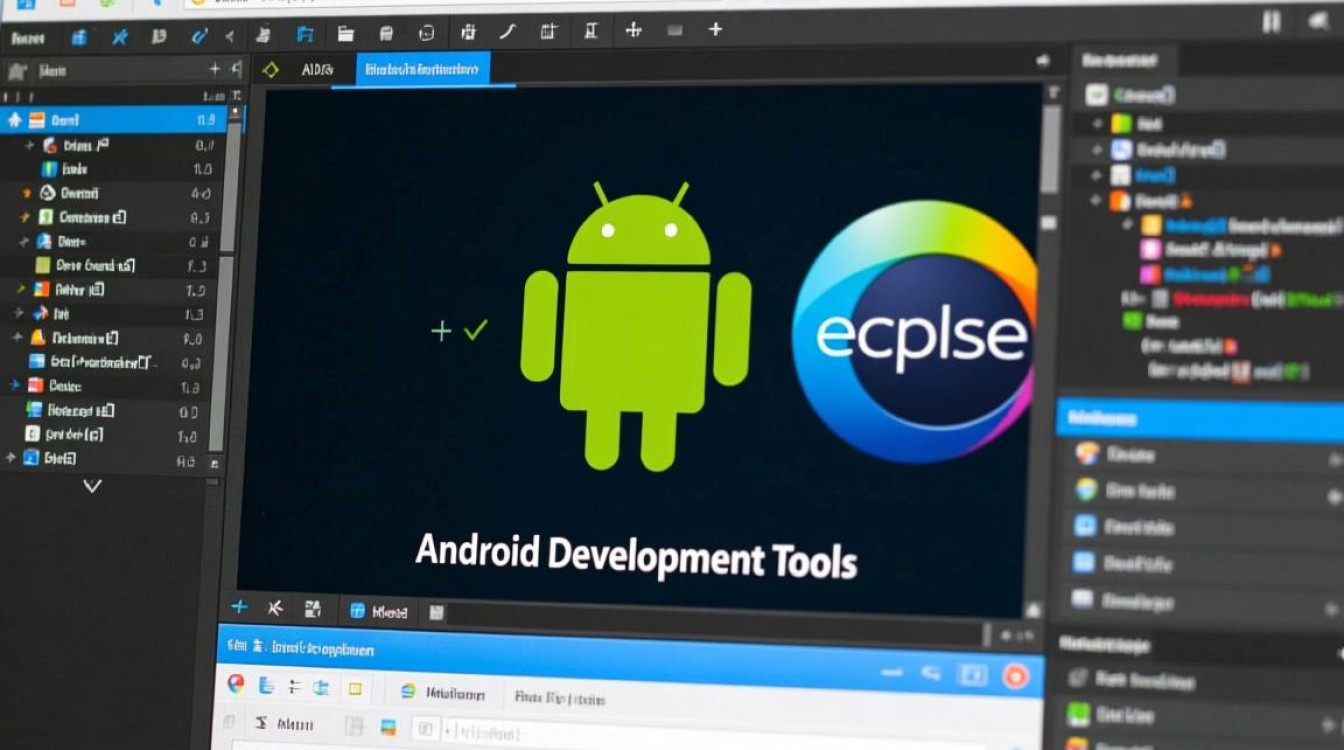
Task: Open the text formatting icon near the toolbar end
Action: (x=591, y=31)
